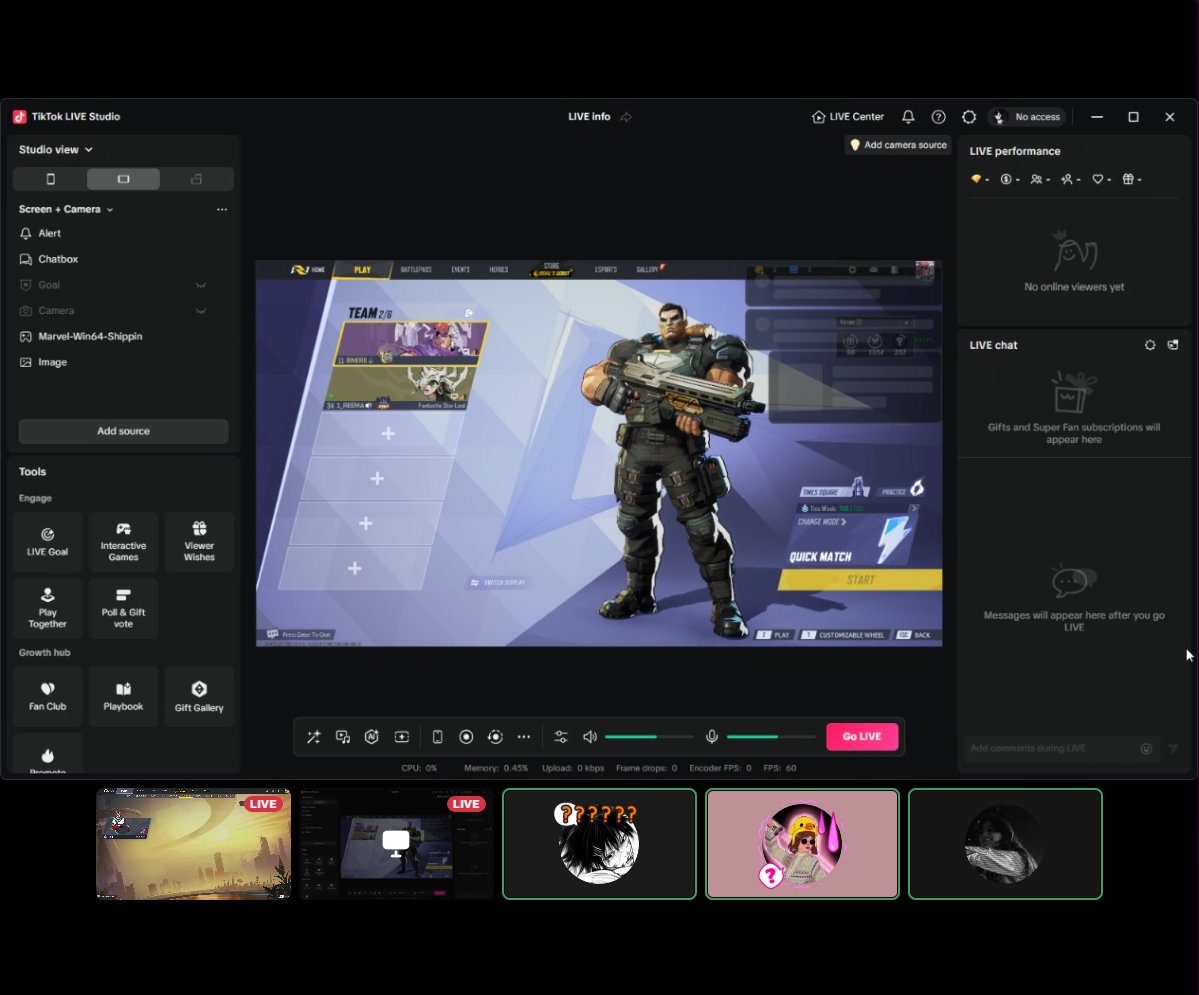
Task: Click LIVE info in the title bar
Action: [589, 117]
